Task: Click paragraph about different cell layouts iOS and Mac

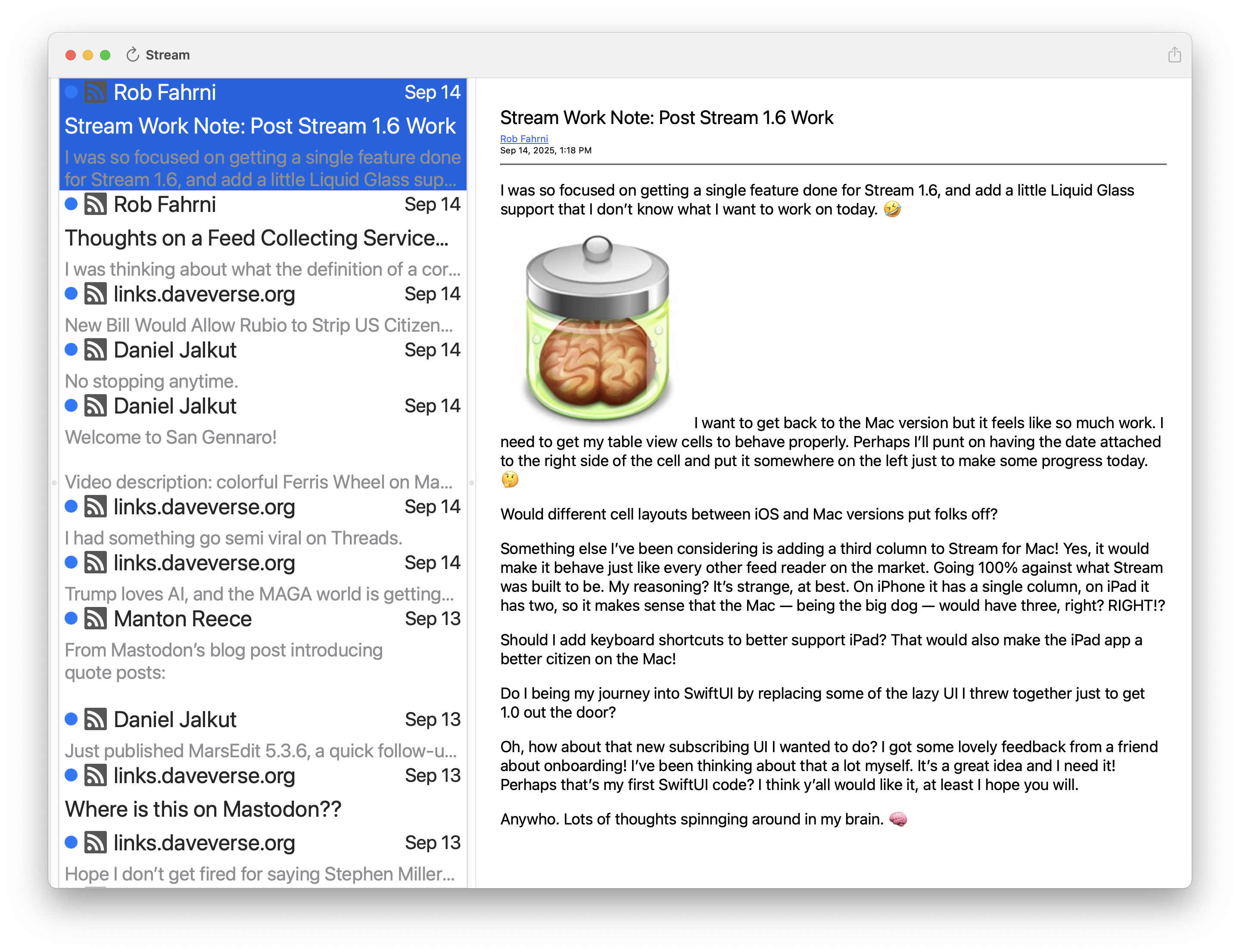Action: (748, 514)
